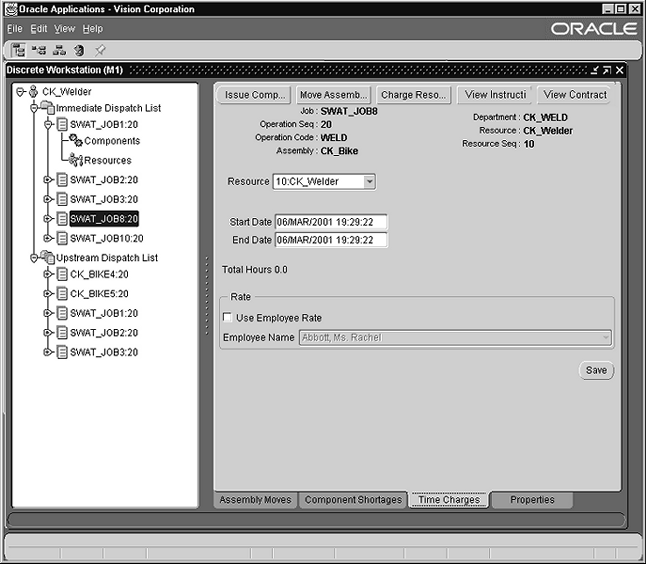Viewport: 646px width, 564px height.
Task: Click the Charge Reso... button
Action: [413, 95]
